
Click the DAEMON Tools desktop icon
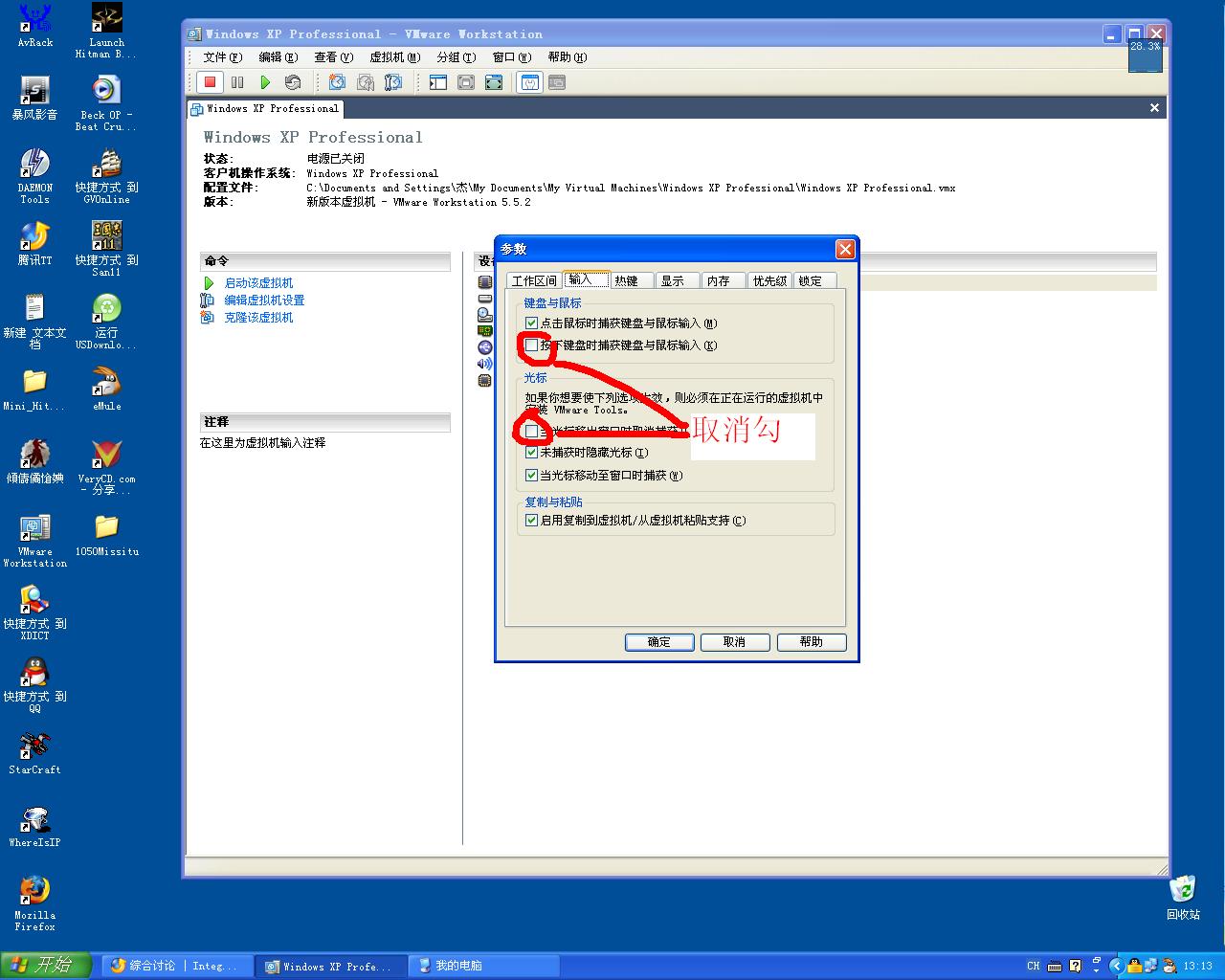point(34,176)
